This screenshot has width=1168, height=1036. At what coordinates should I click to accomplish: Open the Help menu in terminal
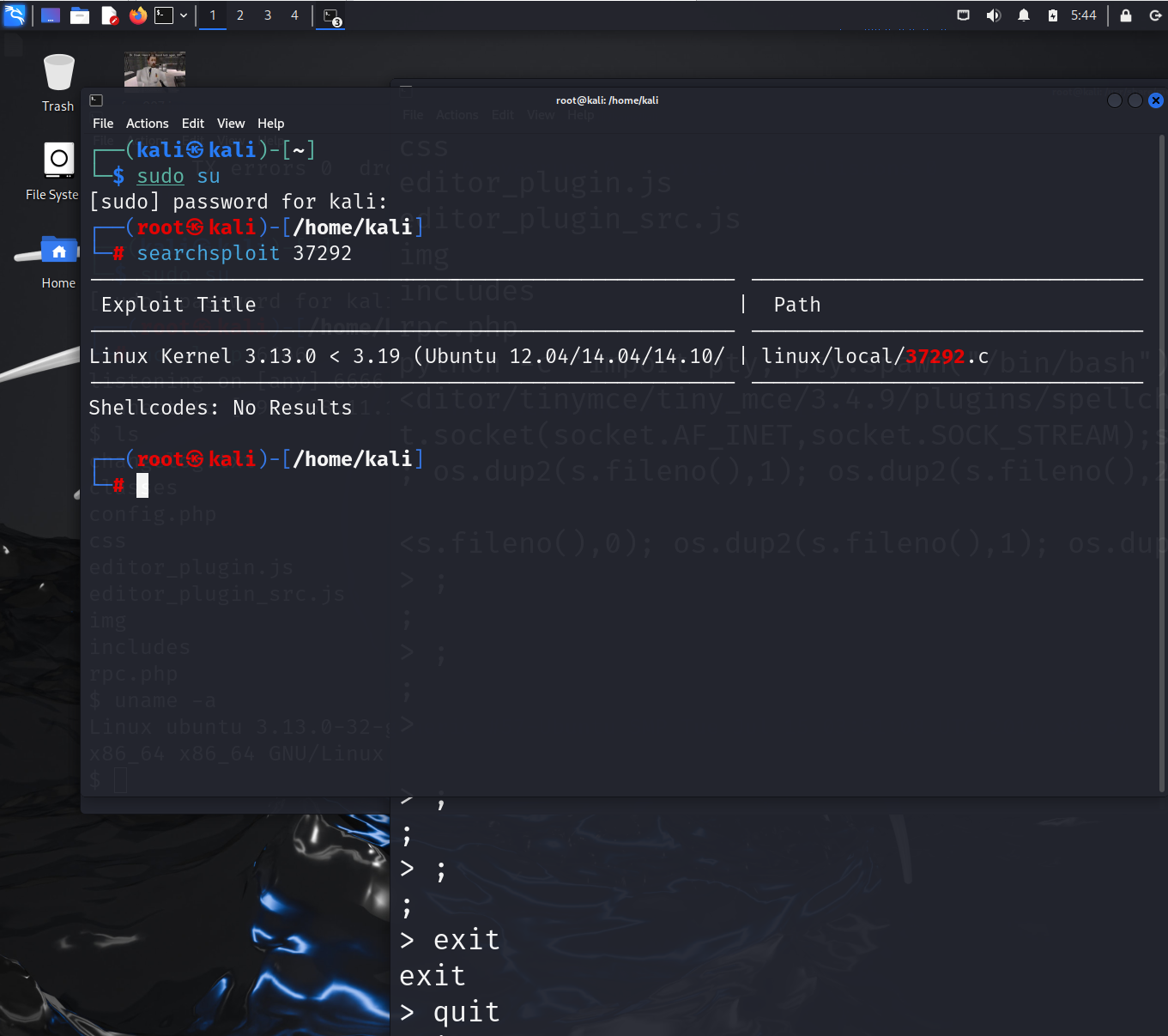tap(270, 124)
